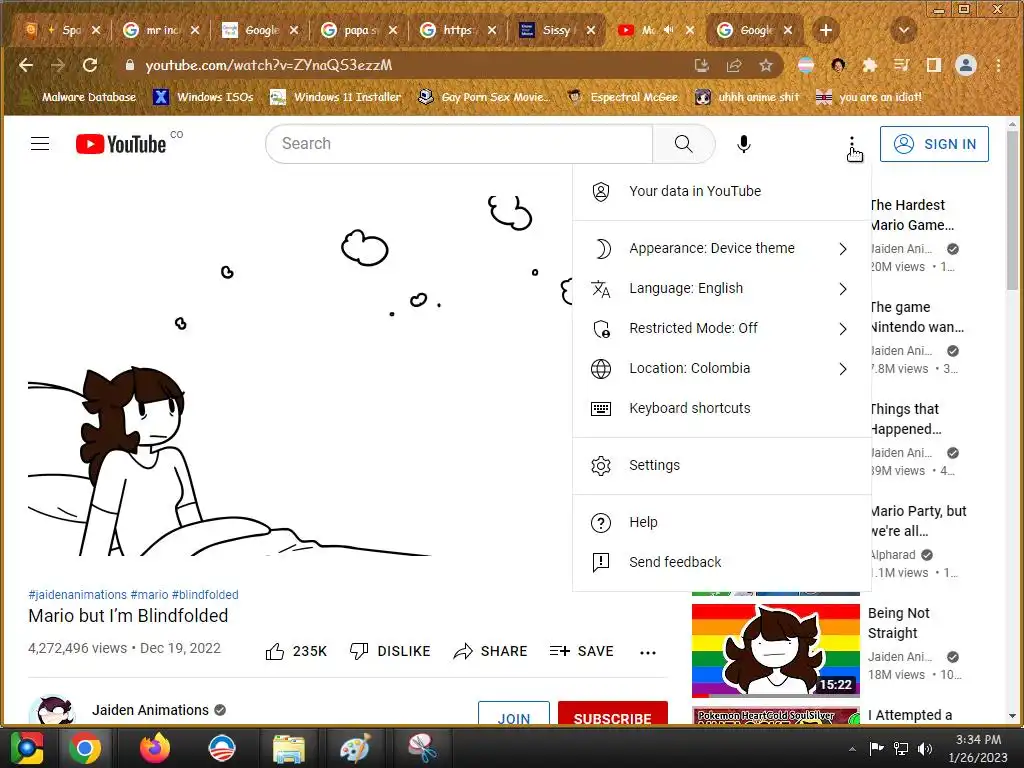Share the video
Screen dimensions: 1024x768
click(490, 651)
